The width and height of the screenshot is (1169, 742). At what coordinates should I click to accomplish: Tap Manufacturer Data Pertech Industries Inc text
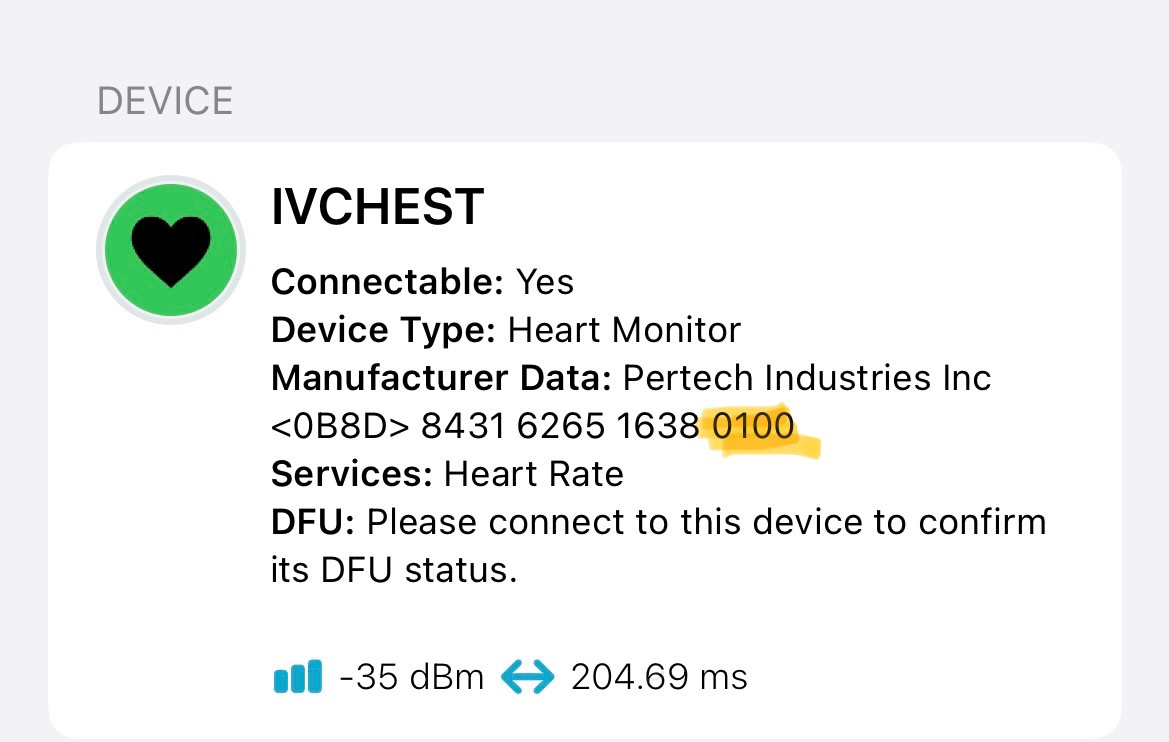pyautogui.click(x=631, y=377)
